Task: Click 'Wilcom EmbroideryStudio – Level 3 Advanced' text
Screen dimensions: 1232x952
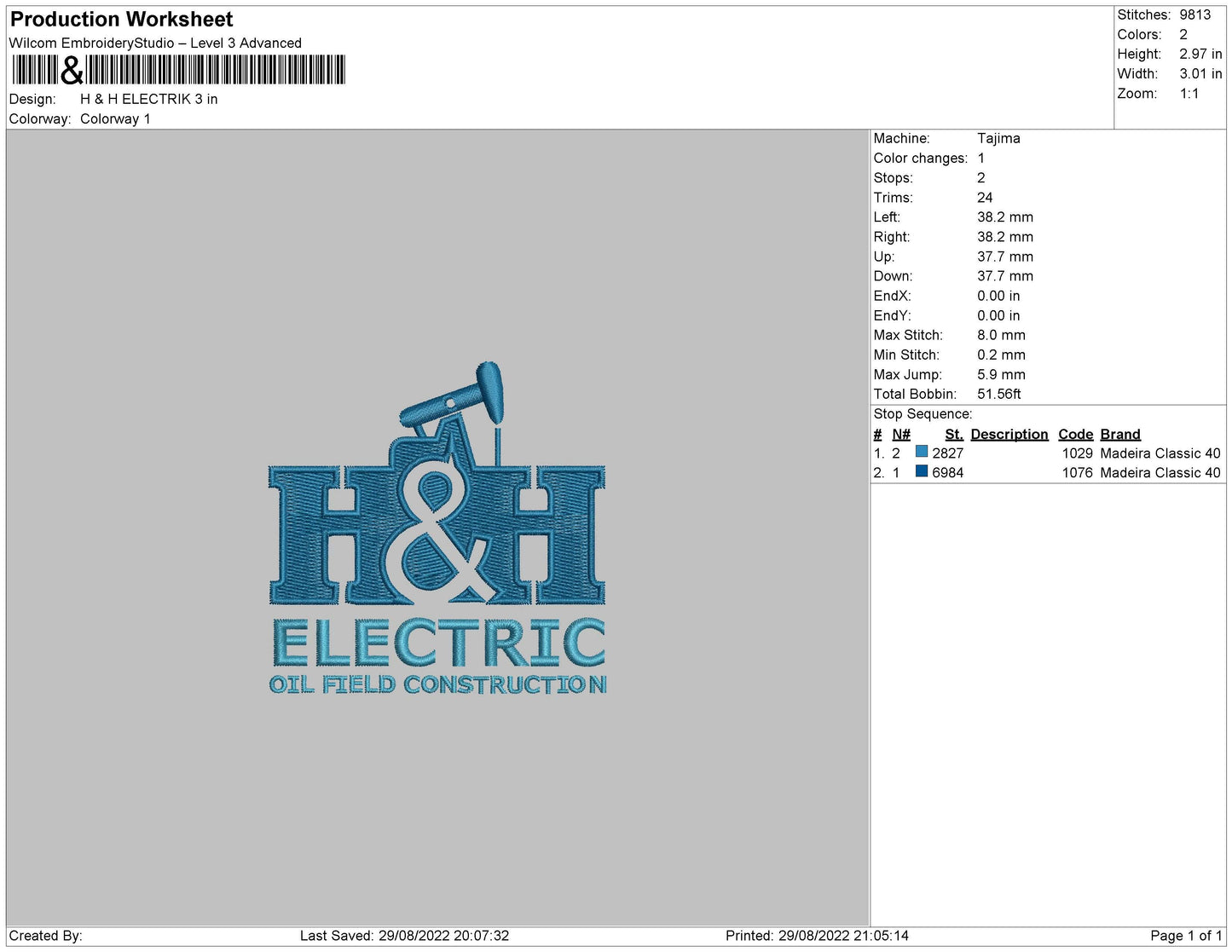Action: coord(155,43)
